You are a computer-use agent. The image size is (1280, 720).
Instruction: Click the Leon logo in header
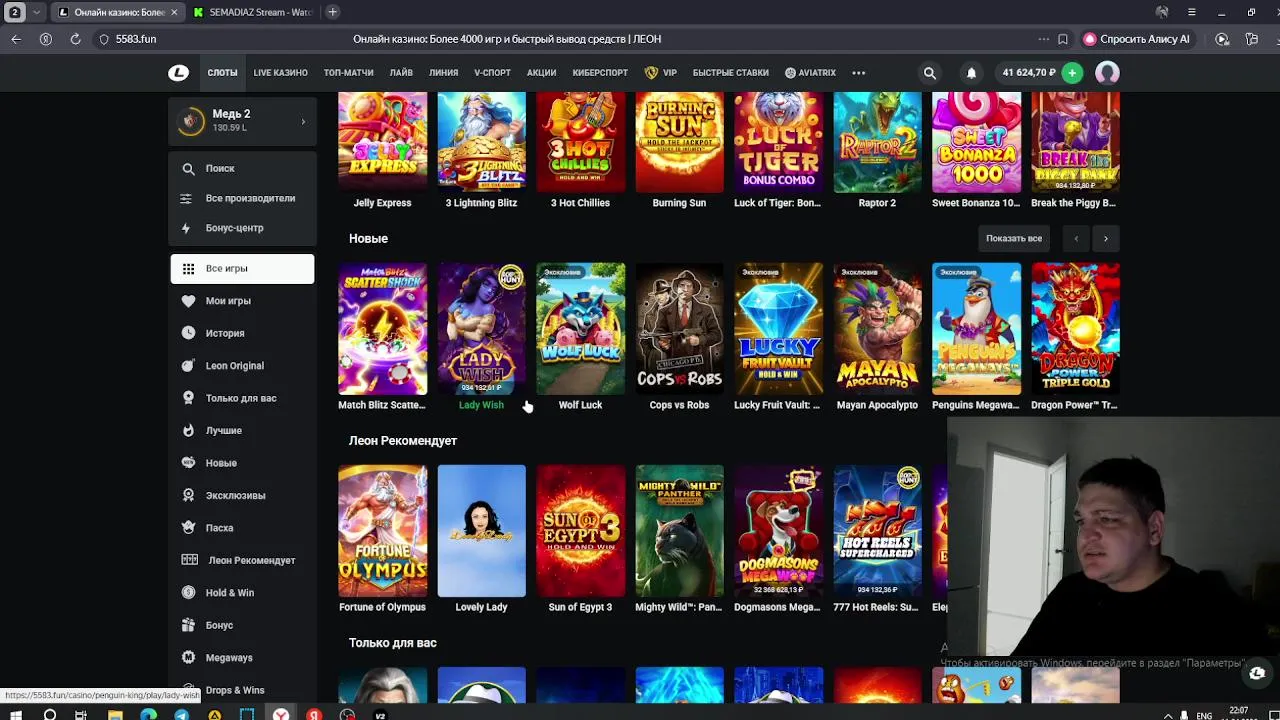click(x=178, y=73)
